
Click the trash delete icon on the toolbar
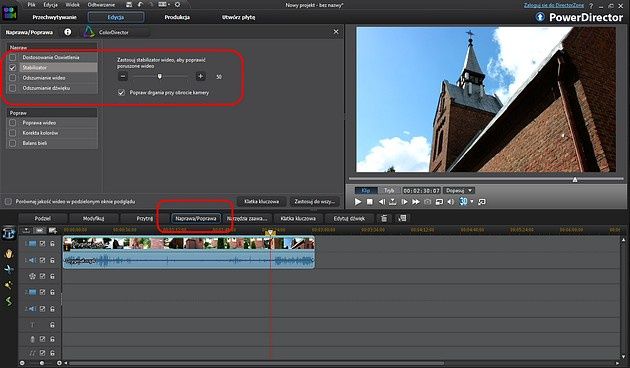coord(384,218)
